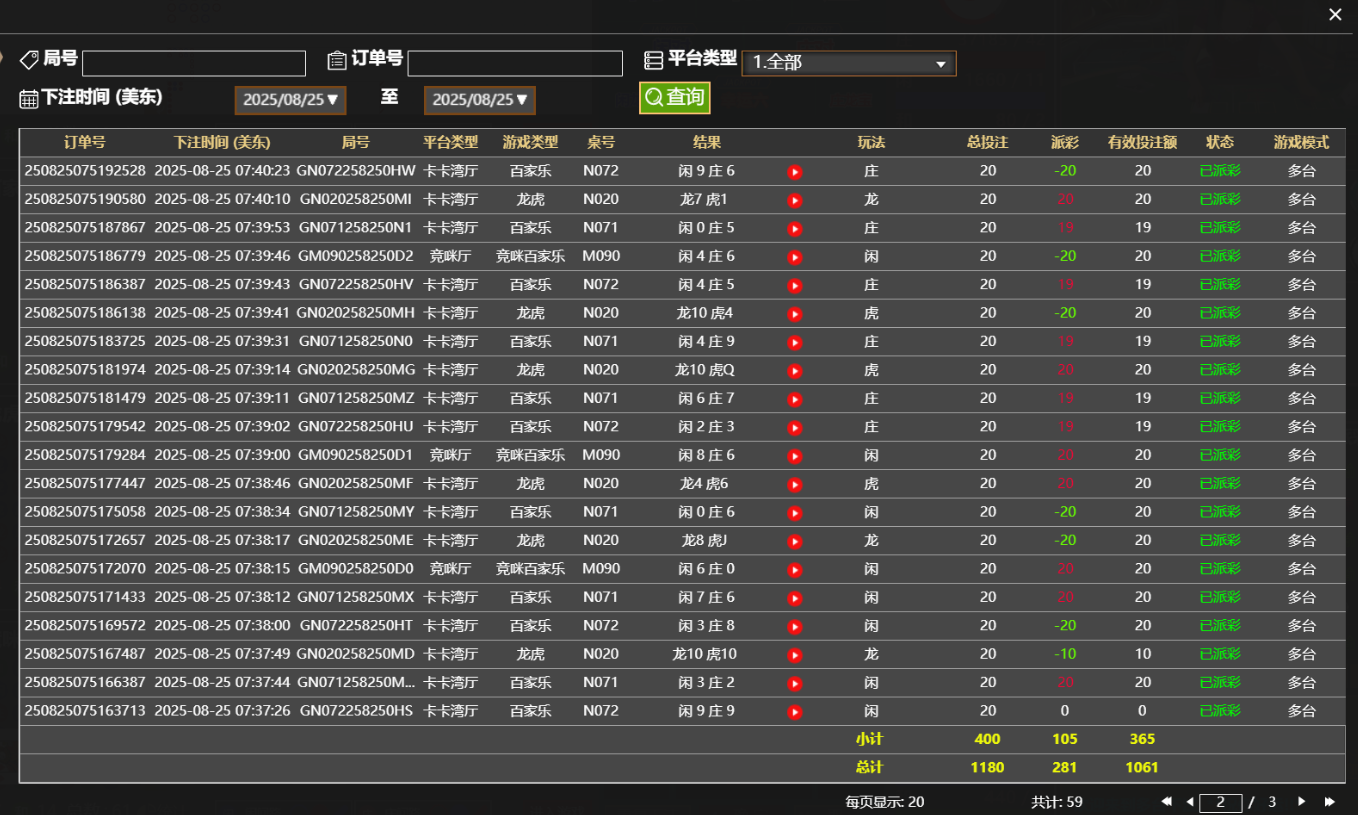The width and height of the screenshot is (1358, 815).
Task: Play replay for order 250825075192528
Action: click(x=794, y=171)
